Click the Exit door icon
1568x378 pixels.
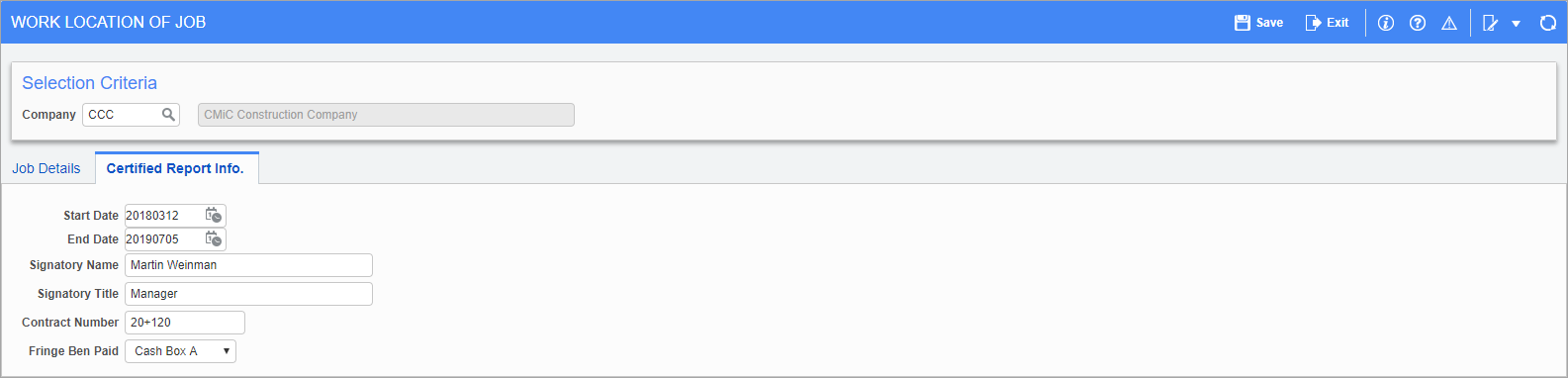coord(1314,23)
